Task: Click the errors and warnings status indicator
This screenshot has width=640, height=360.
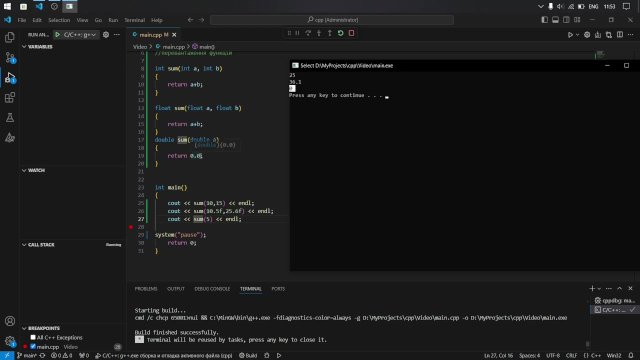Action: pos(62,356)
